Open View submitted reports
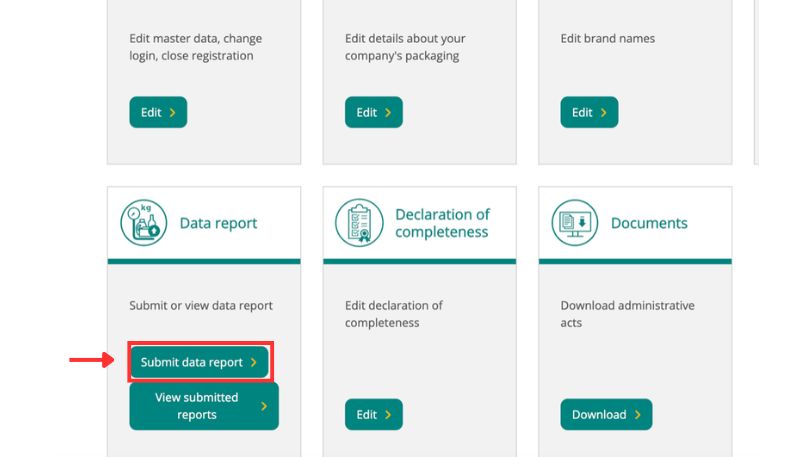 pos(196,406)
